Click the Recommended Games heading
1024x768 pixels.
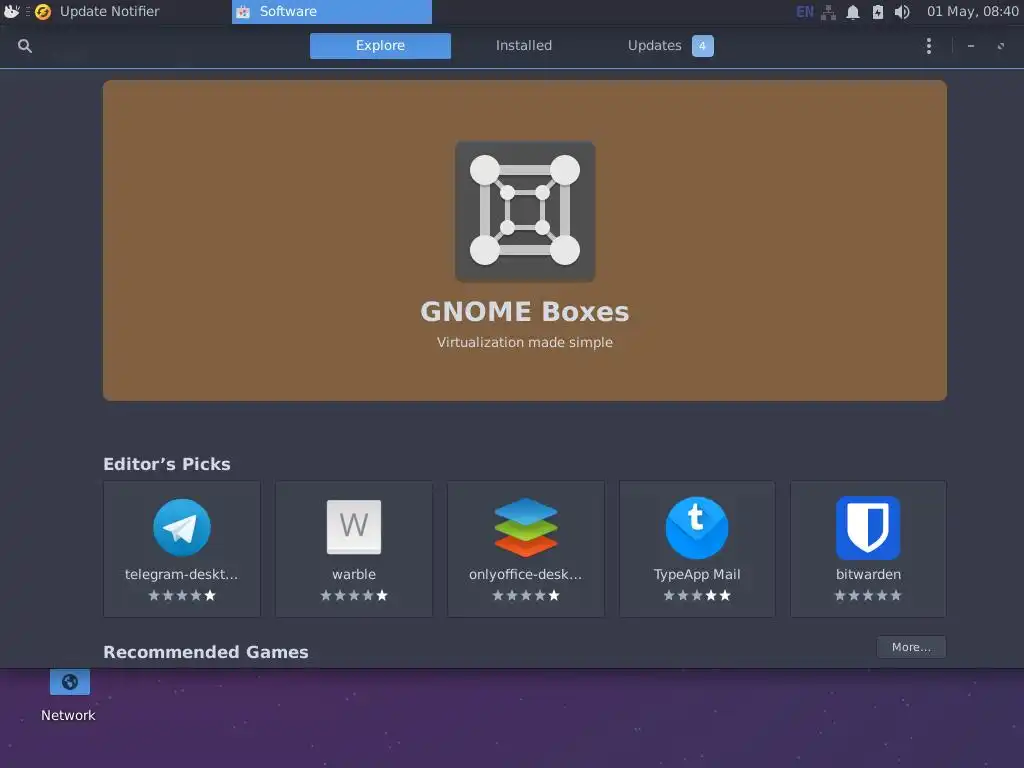coord(206,652)
